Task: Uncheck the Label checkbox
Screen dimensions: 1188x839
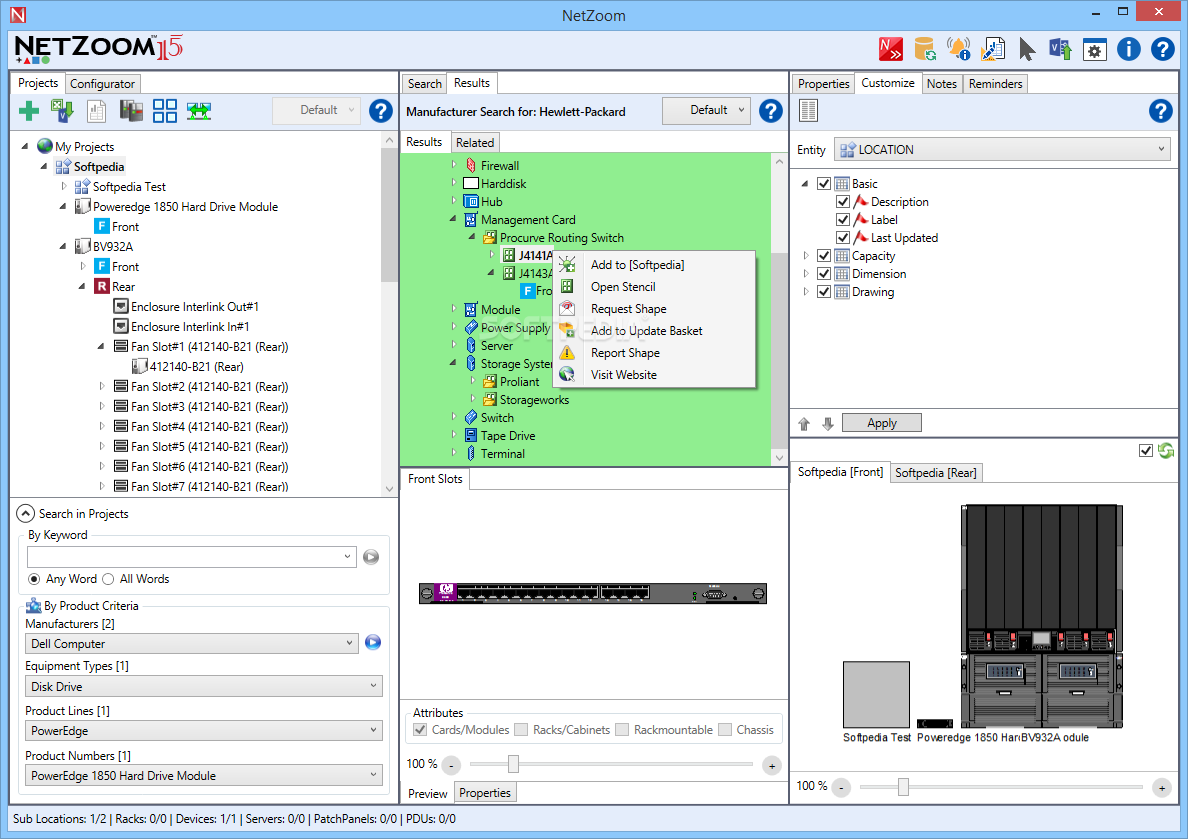Action: click(843, 220)
